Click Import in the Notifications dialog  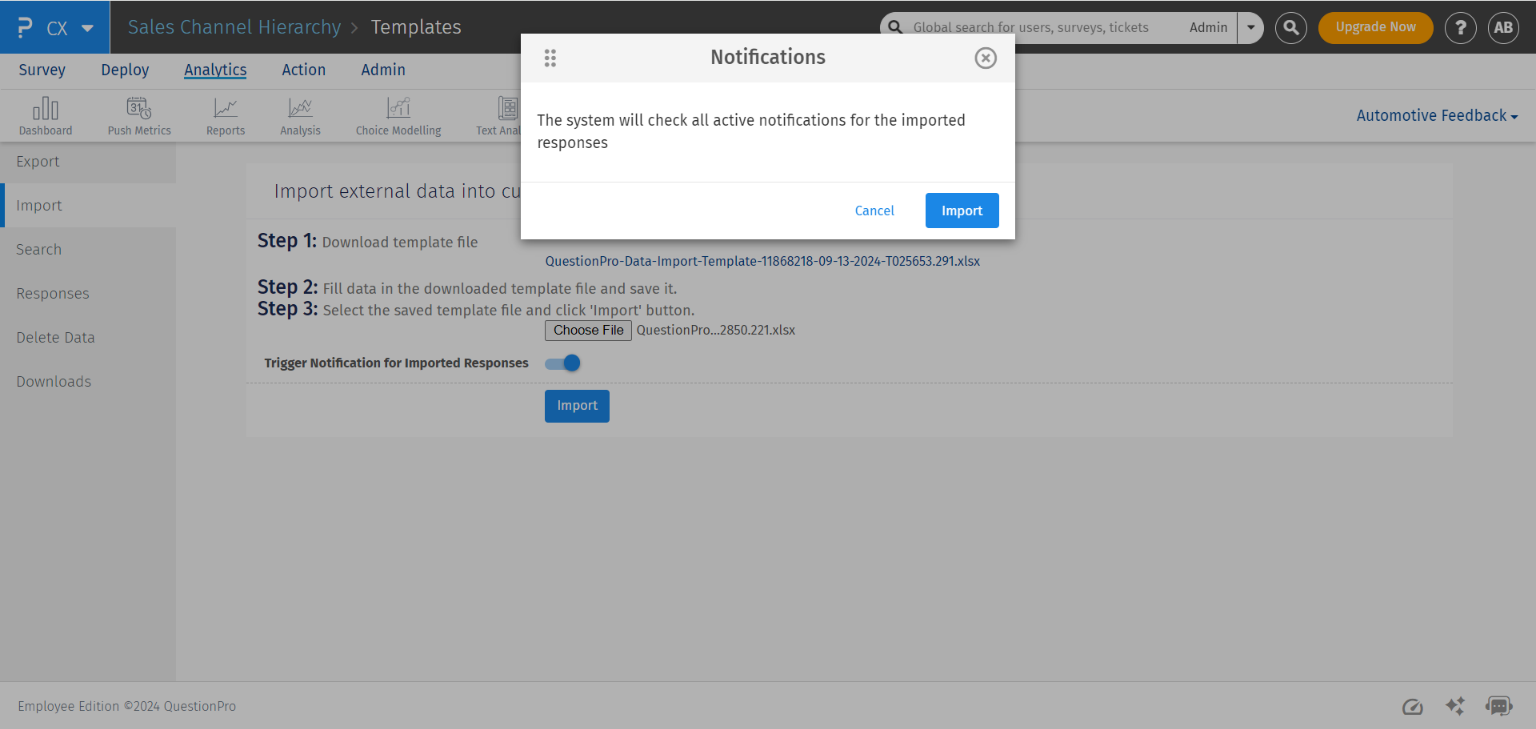[x=962, y=211]
